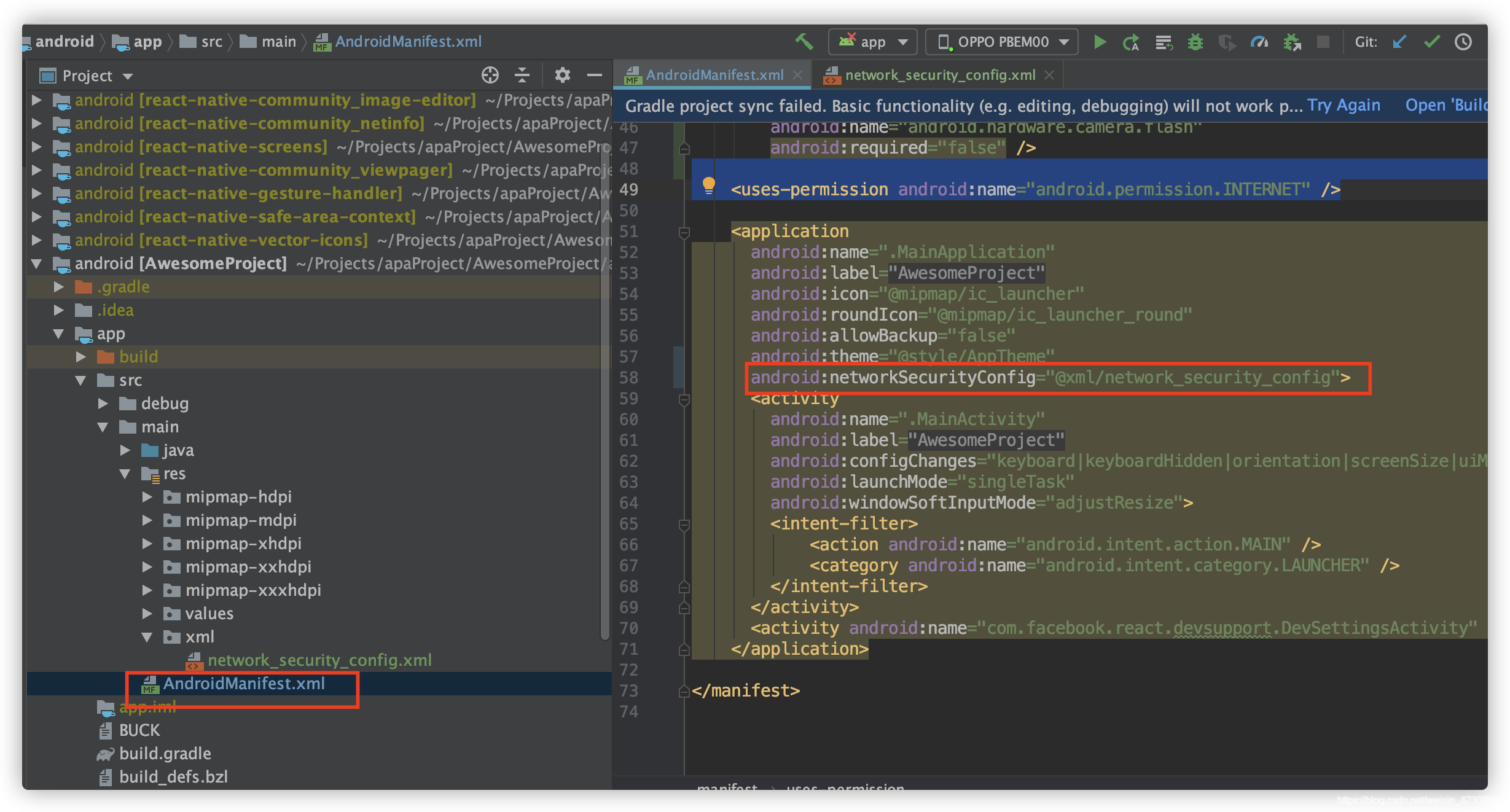Collapse the xml folder
The width and height of the screenshot is (1510, 812).
[x=147, y=637]
